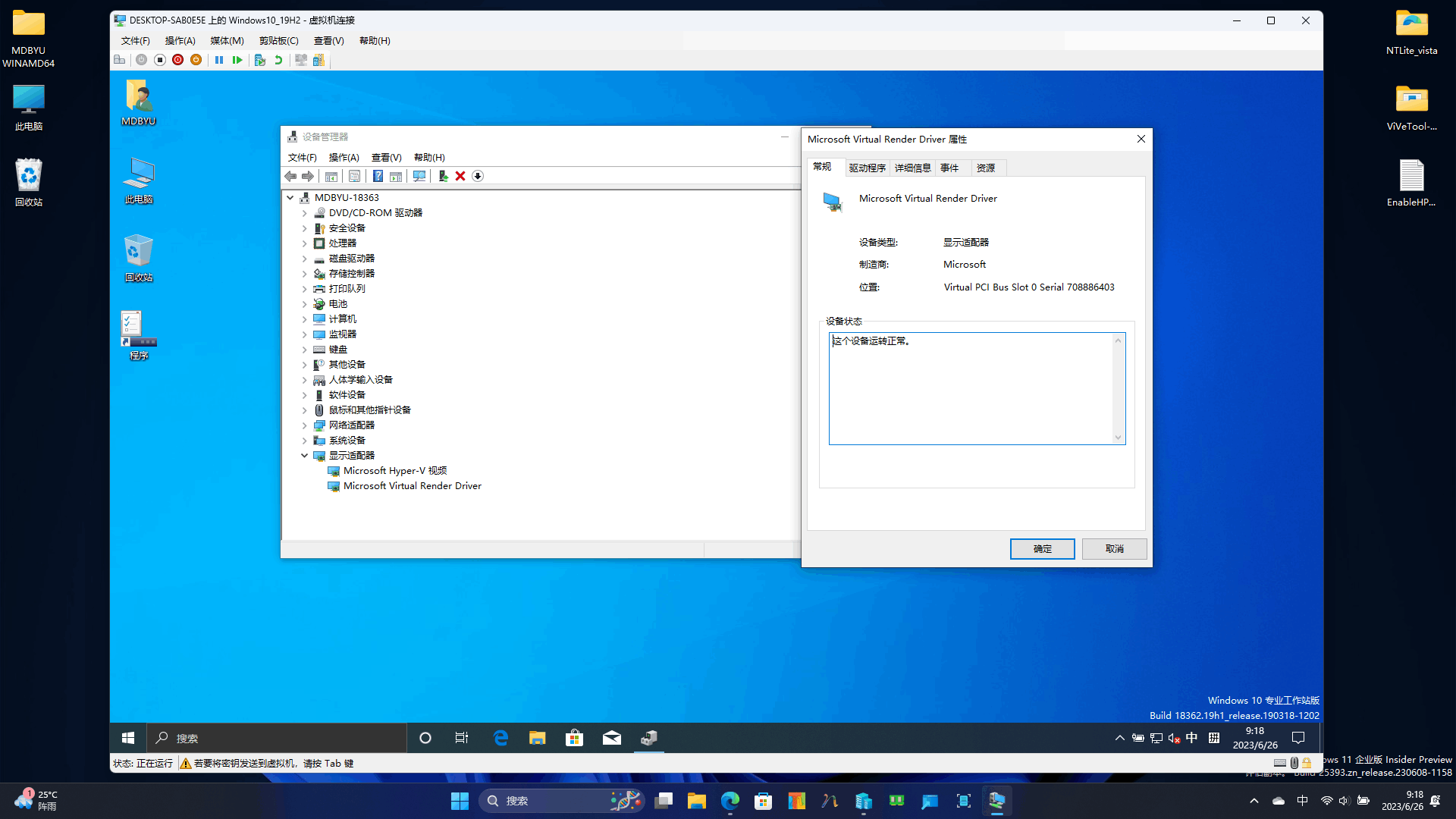The height and width of the screenshot is (819, 1456).
Task: Open Edge browser in the VM taskbar
Action: coord(500,738)
